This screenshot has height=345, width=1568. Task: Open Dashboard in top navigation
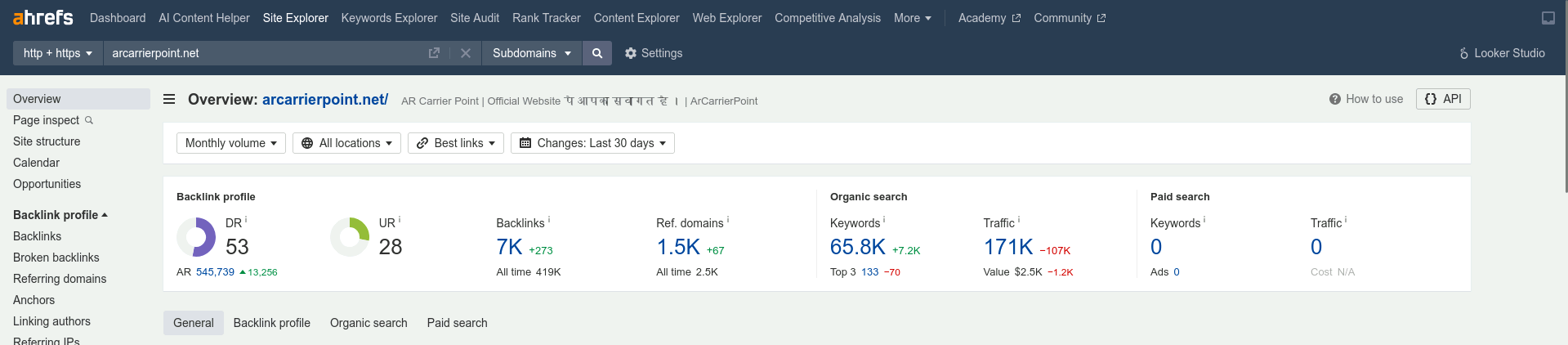[118, 18]
